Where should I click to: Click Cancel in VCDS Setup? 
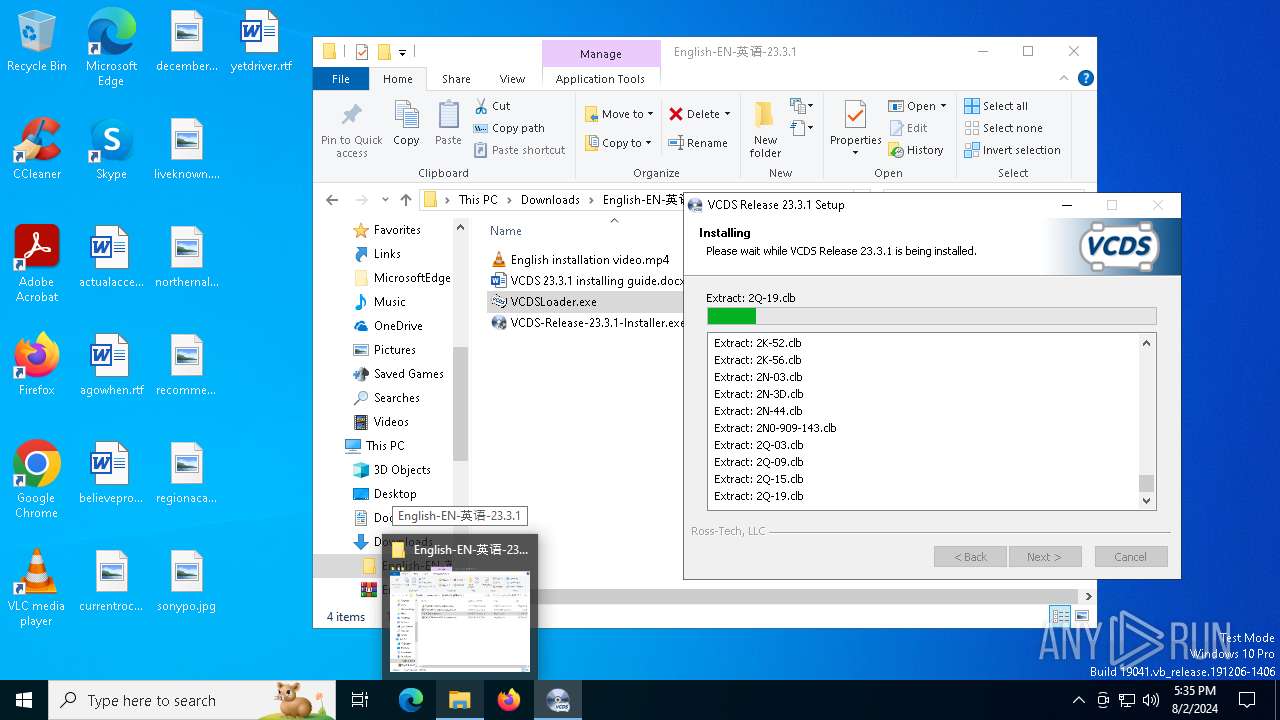1130,557
